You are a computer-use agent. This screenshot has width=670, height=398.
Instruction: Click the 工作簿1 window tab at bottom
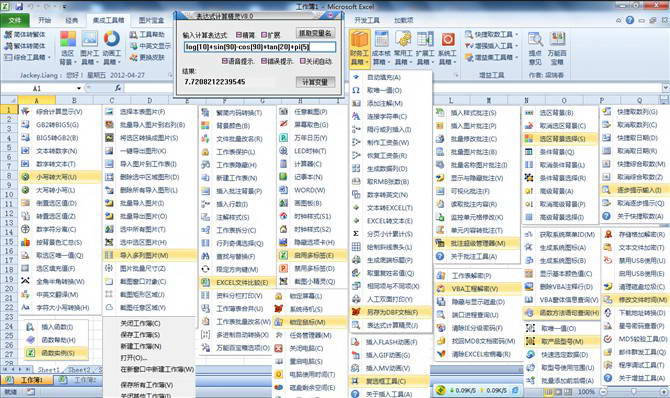(26, 380)
